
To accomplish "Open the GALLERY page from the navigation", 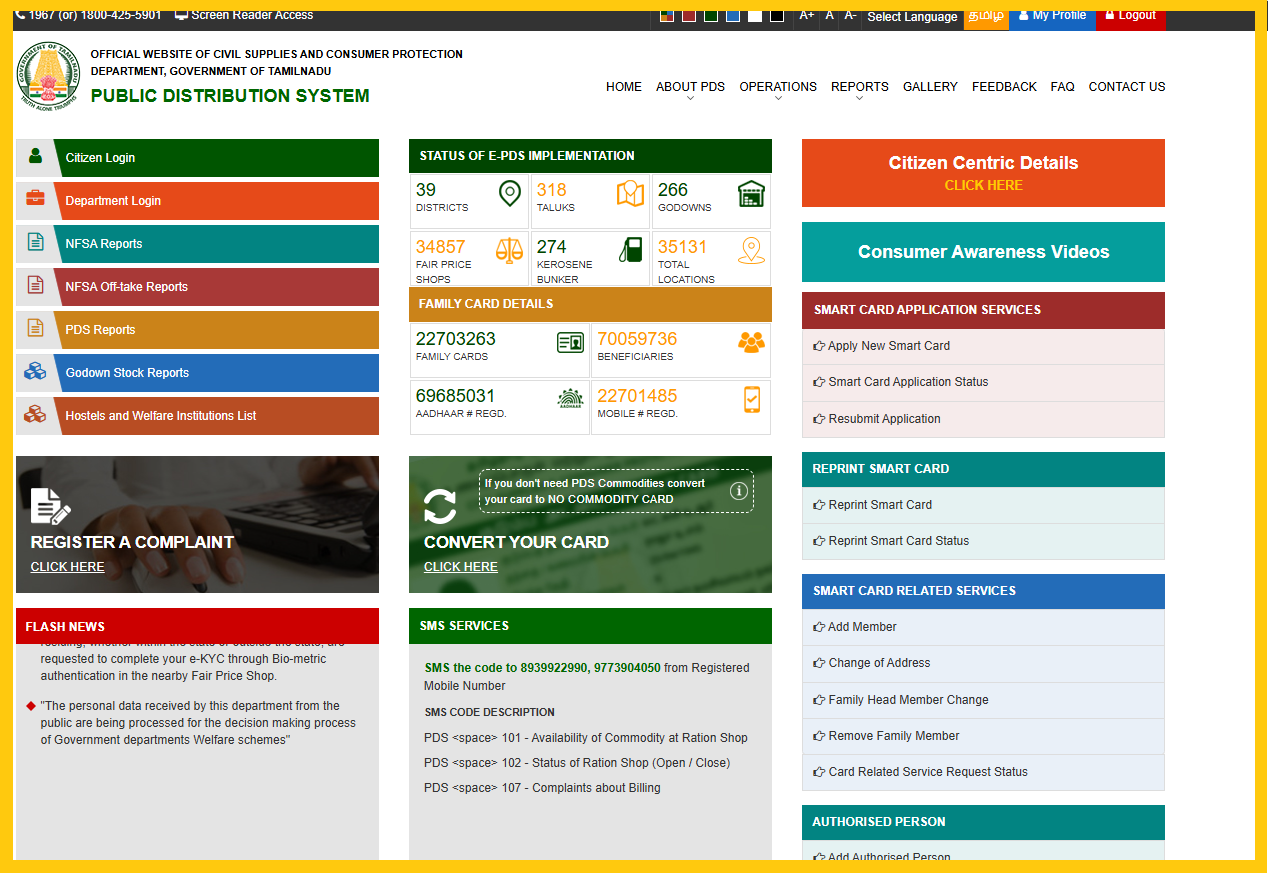I will pyautogui.click(x=929, y=87).
